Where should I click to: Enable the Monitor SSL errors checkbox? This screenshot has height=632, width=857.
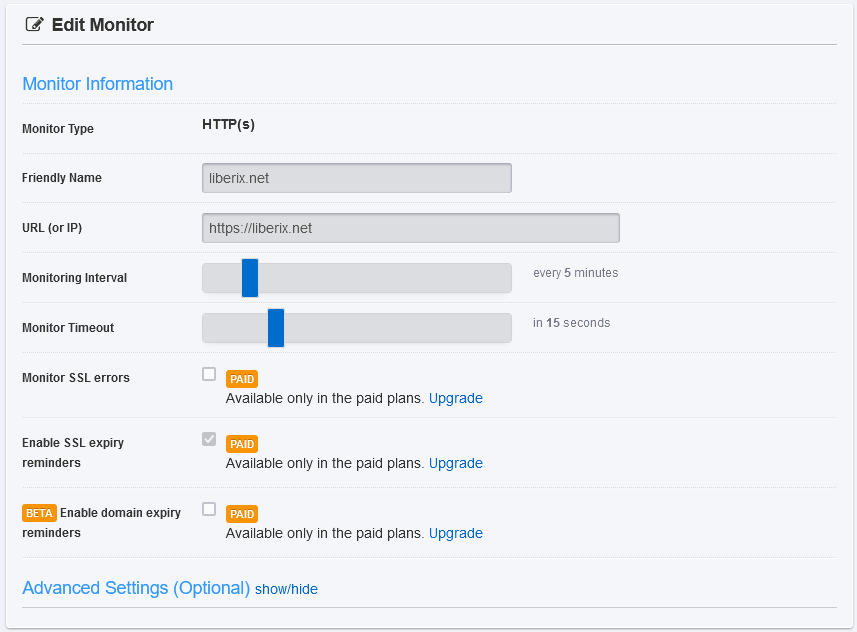(x=209, y=374)
